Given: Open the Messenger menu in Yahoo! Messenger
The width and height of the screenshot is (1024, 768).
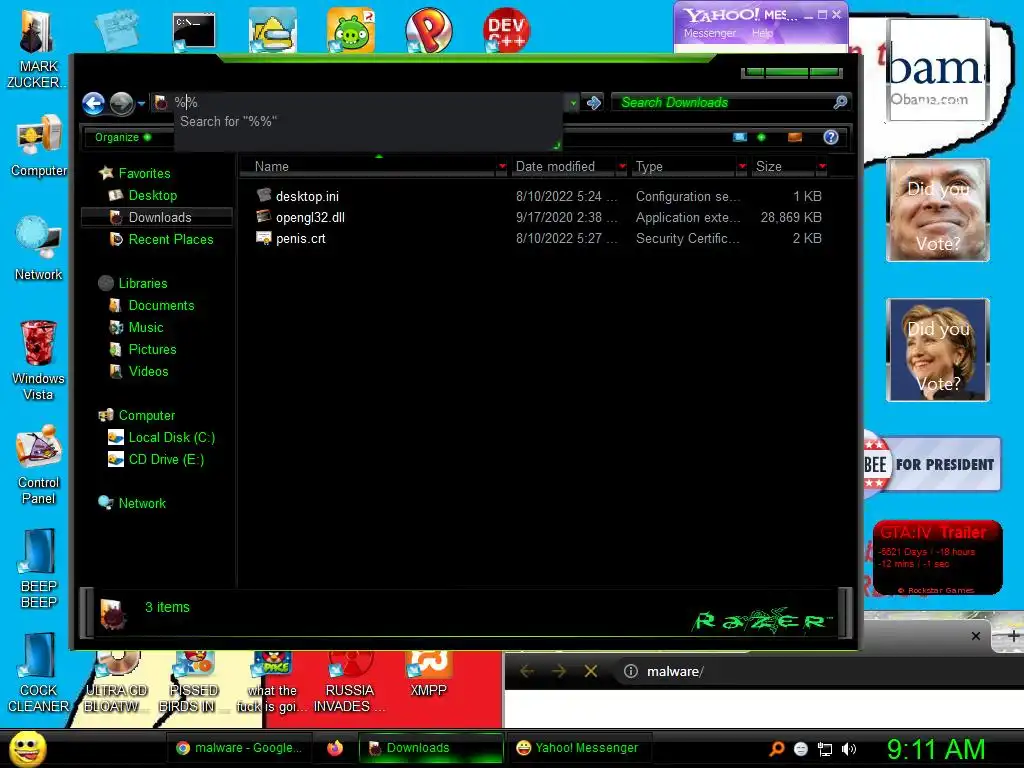Looking at the screenshot, I should [x=709, y=33].
